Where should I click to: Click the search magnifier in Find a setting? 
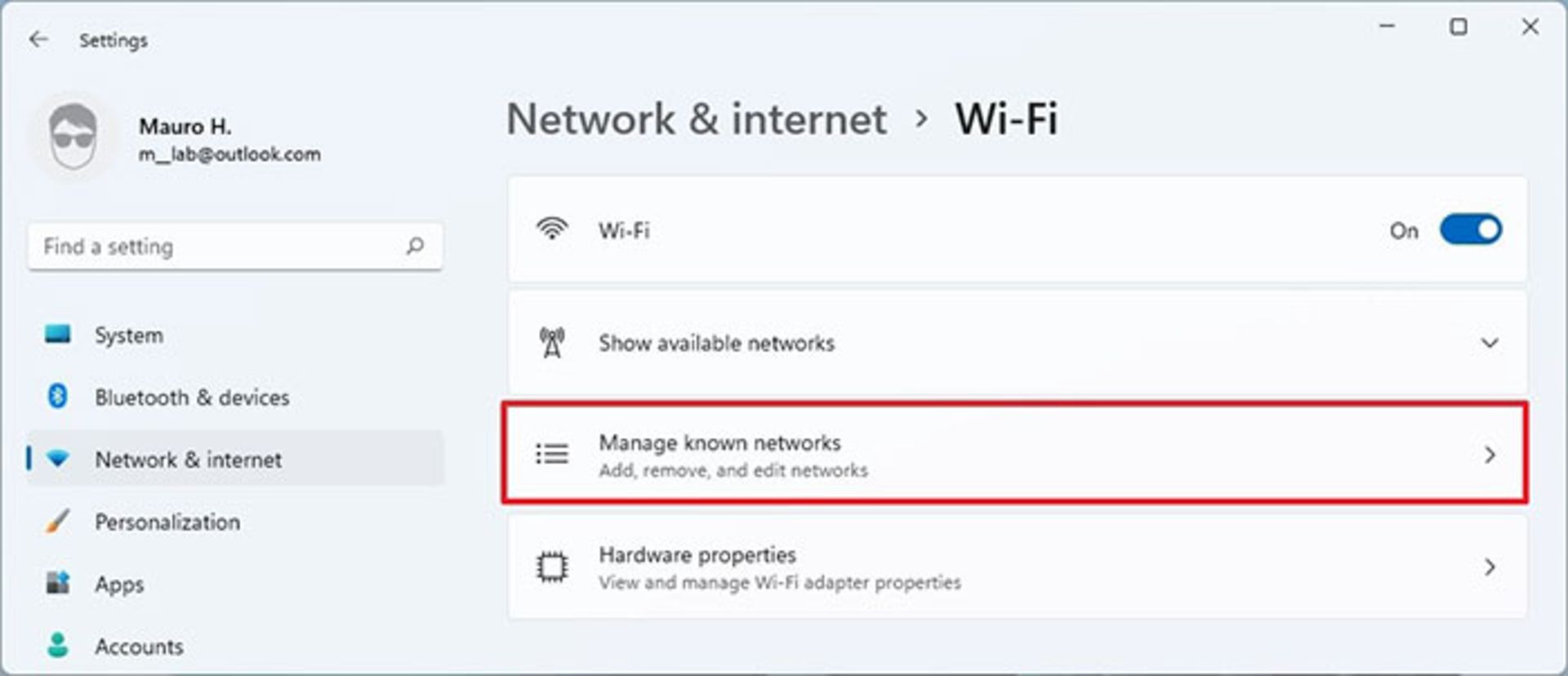tap(415, 246)
